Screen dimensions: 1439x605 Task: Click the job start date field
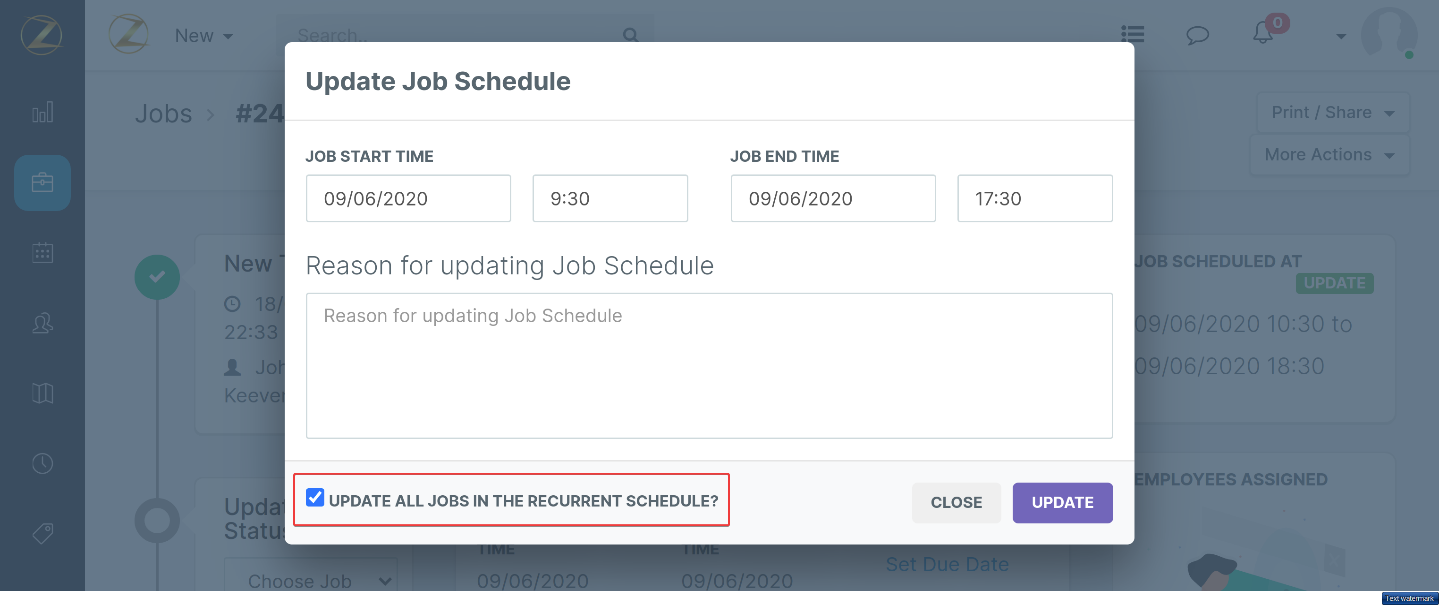point(408,198)
